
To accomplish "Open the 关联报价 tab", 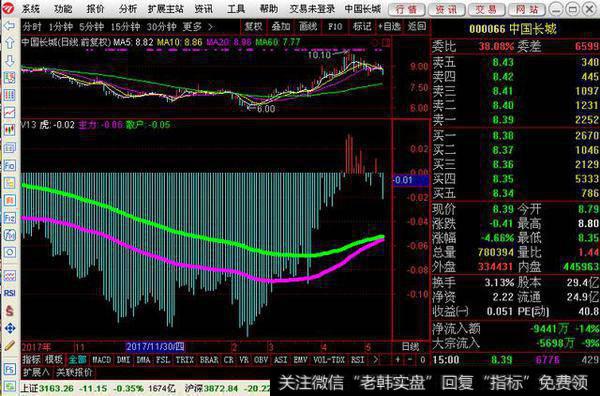I will tap(74, 372).
